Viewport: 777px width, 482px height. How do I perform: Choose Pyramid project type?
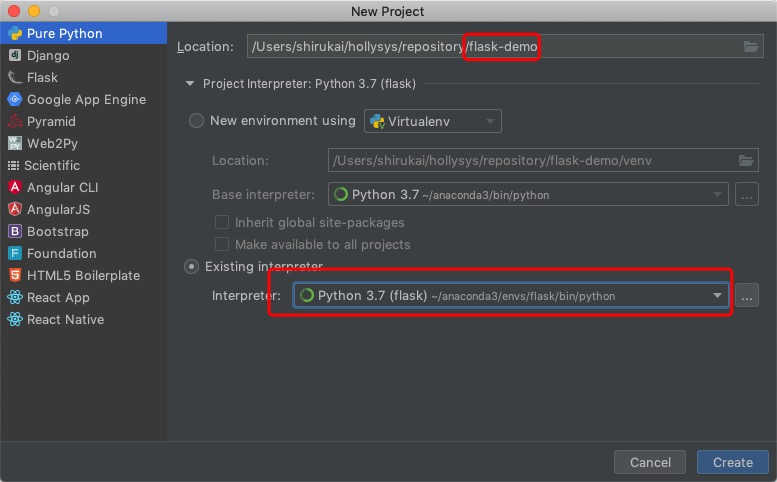coord(83,121)
